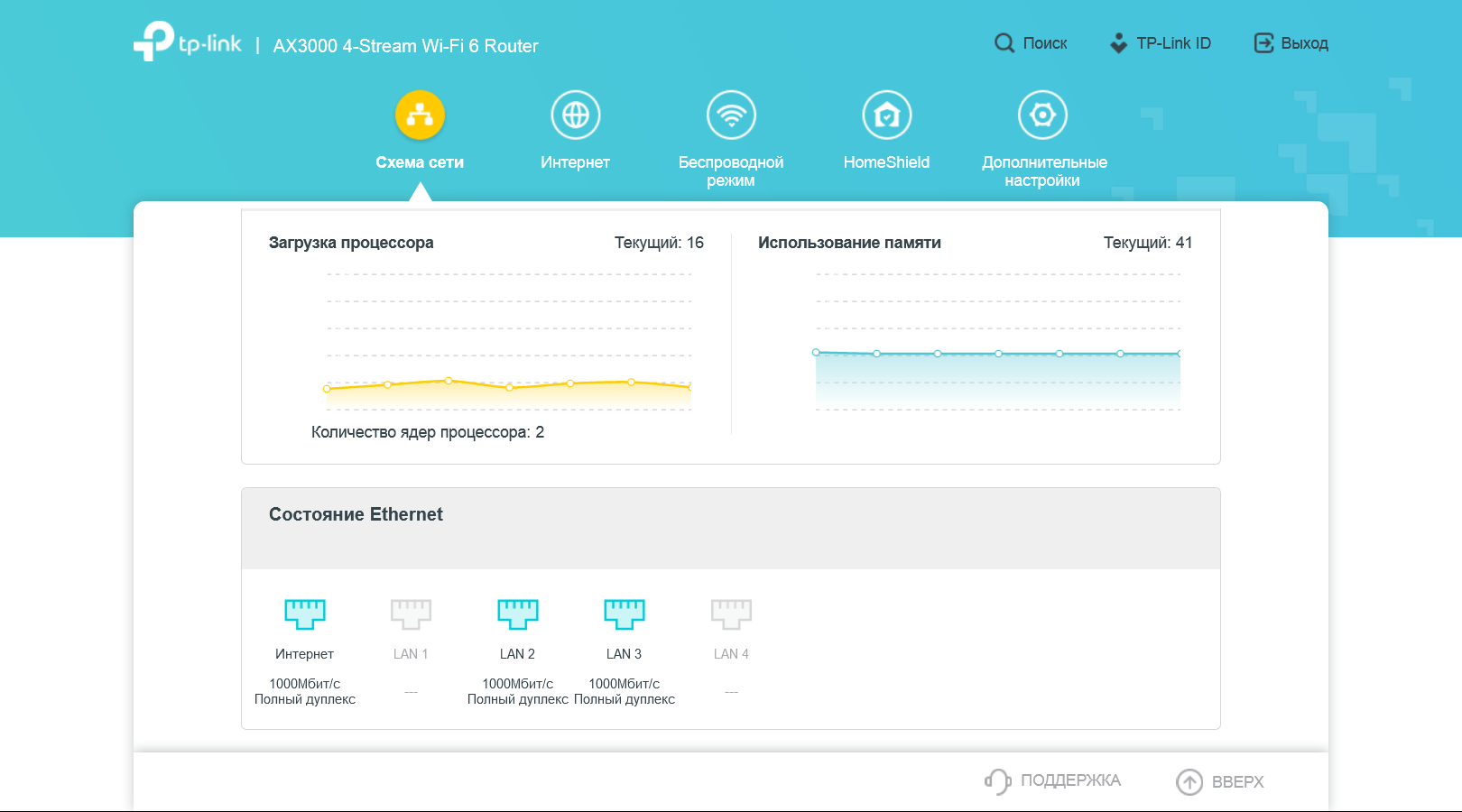Click the AX3000 4-Stream Wi-Fi 6 Router title
This screenshot has width=1462, height=812.
(x=406, y=46)
